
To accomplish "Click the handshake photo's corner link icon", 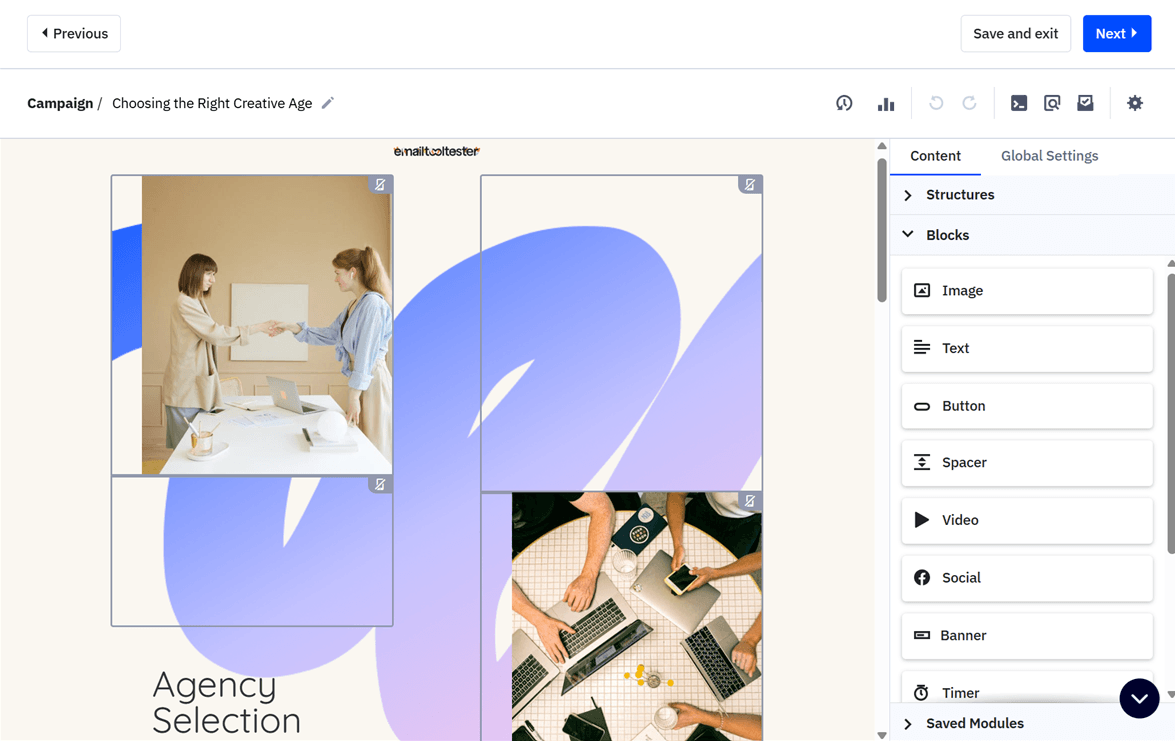I will tap(380, 184).
